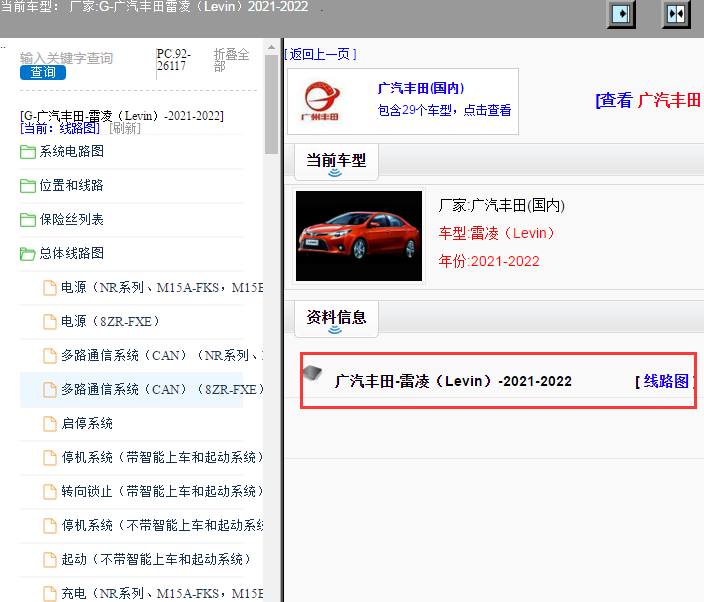
Task: Click folder icon next to 保险丝列表
Action: pyautogui.click(x=28, y=220)
